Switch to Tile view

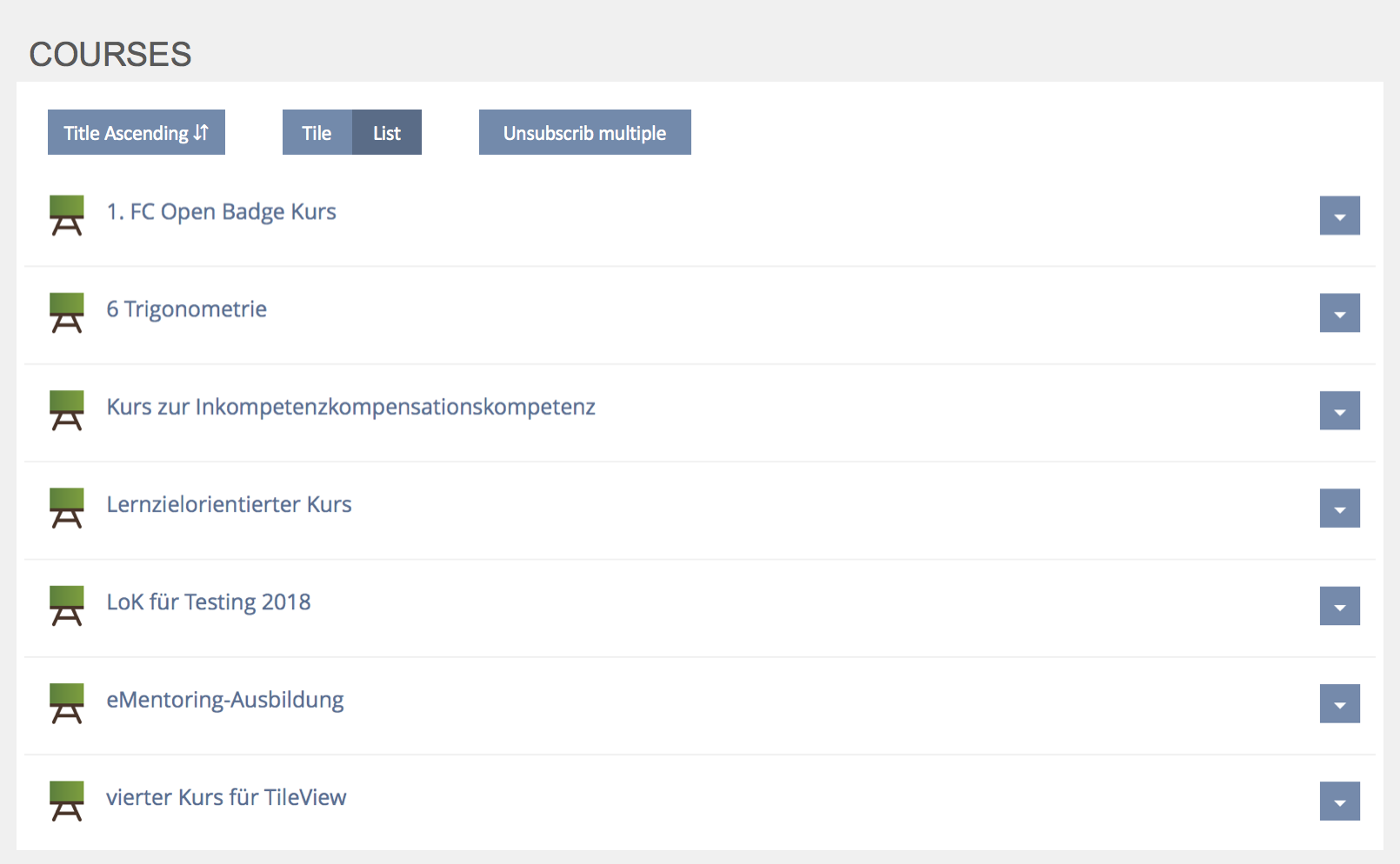tap(317, 133)
